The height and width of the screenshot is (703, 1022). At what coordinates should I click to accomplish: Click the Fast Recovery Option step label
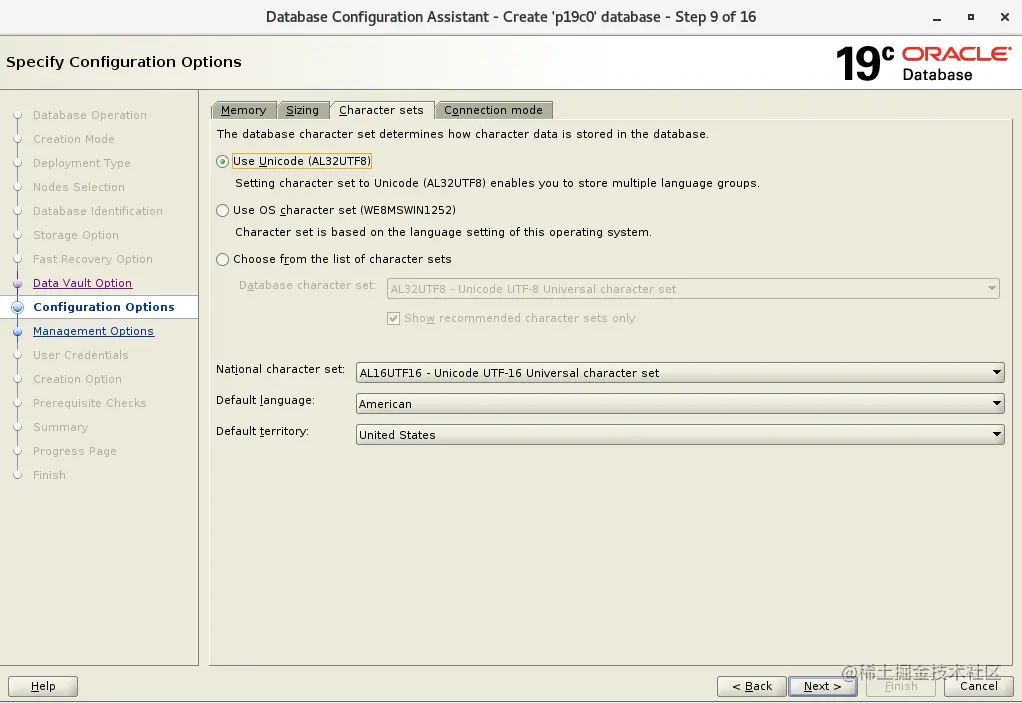click(93, 259)
